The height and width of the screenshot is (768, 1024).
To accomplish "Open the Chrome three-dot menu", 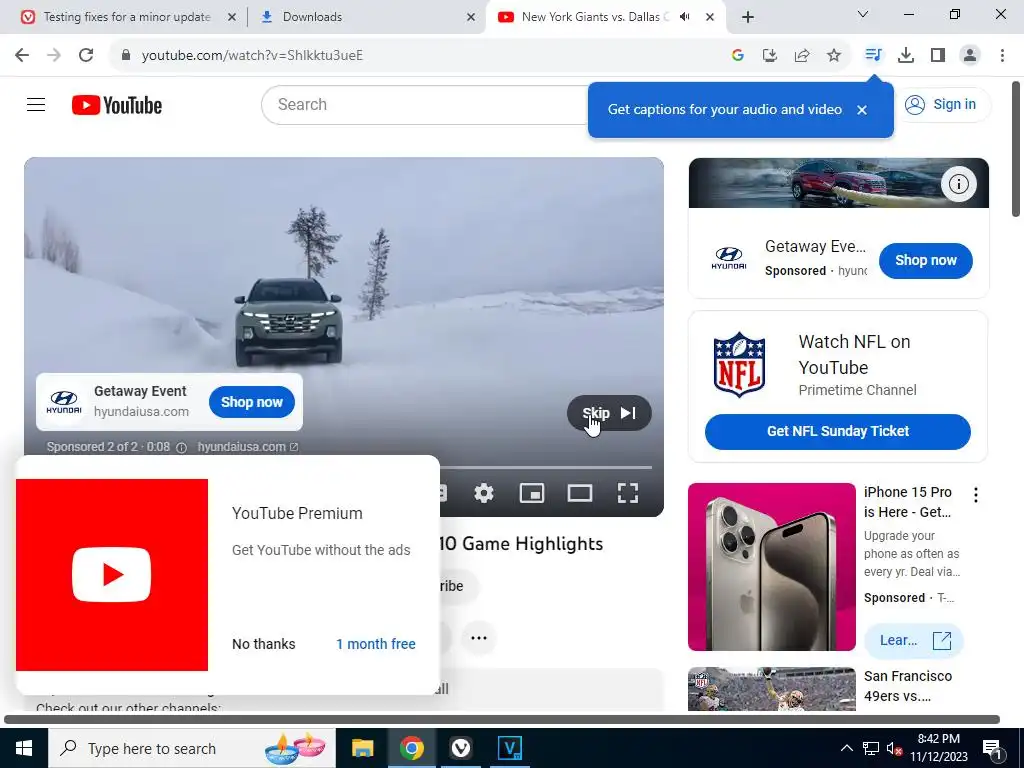I will coord(1002,56).
